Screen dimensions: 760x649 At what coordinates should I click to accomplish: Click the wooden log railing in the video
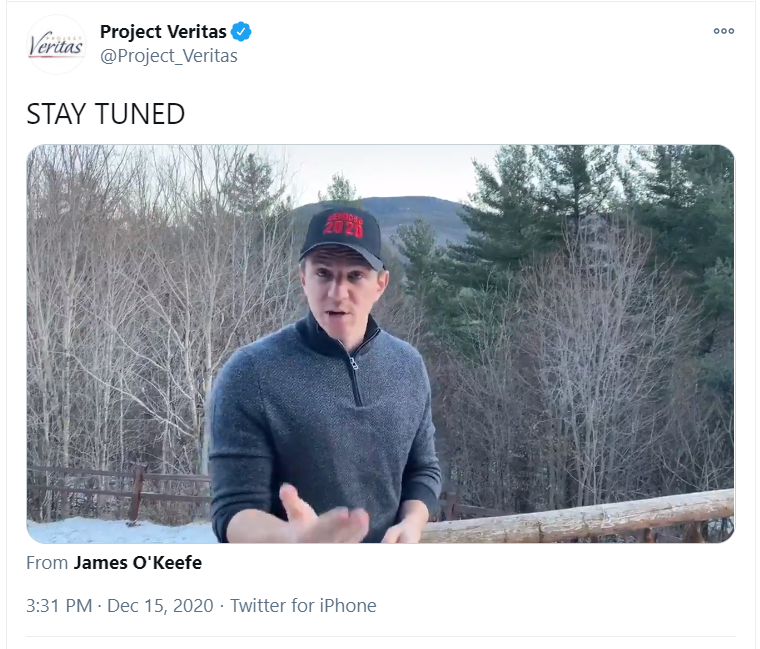(x=600, y=515)
